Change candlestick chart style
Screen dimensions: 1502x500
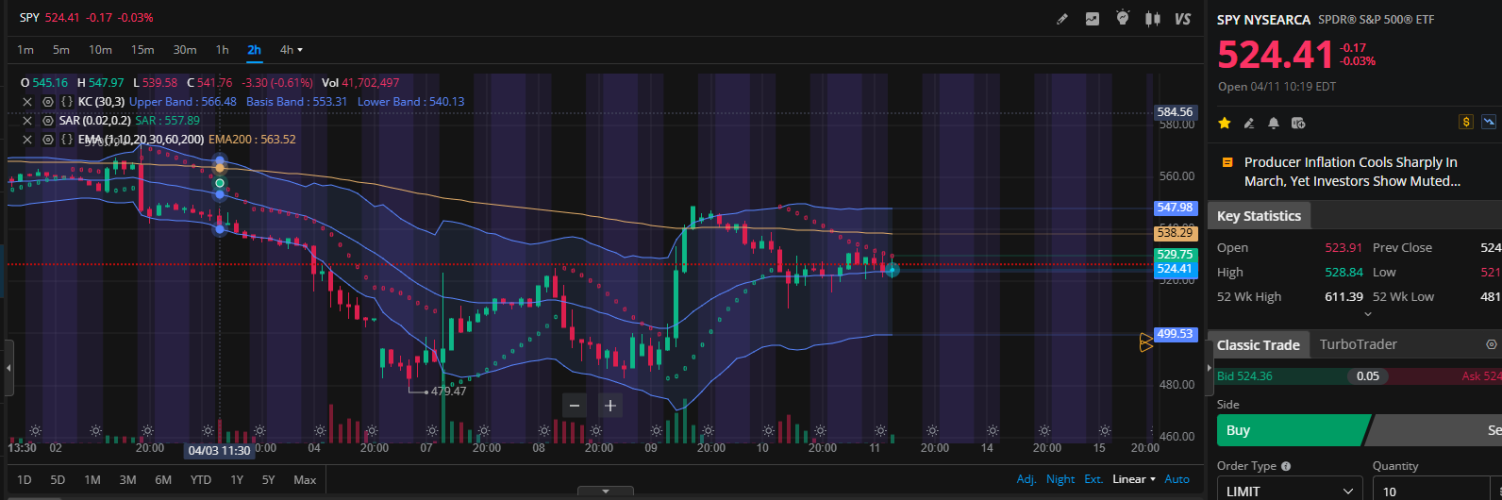[1152, 18]
